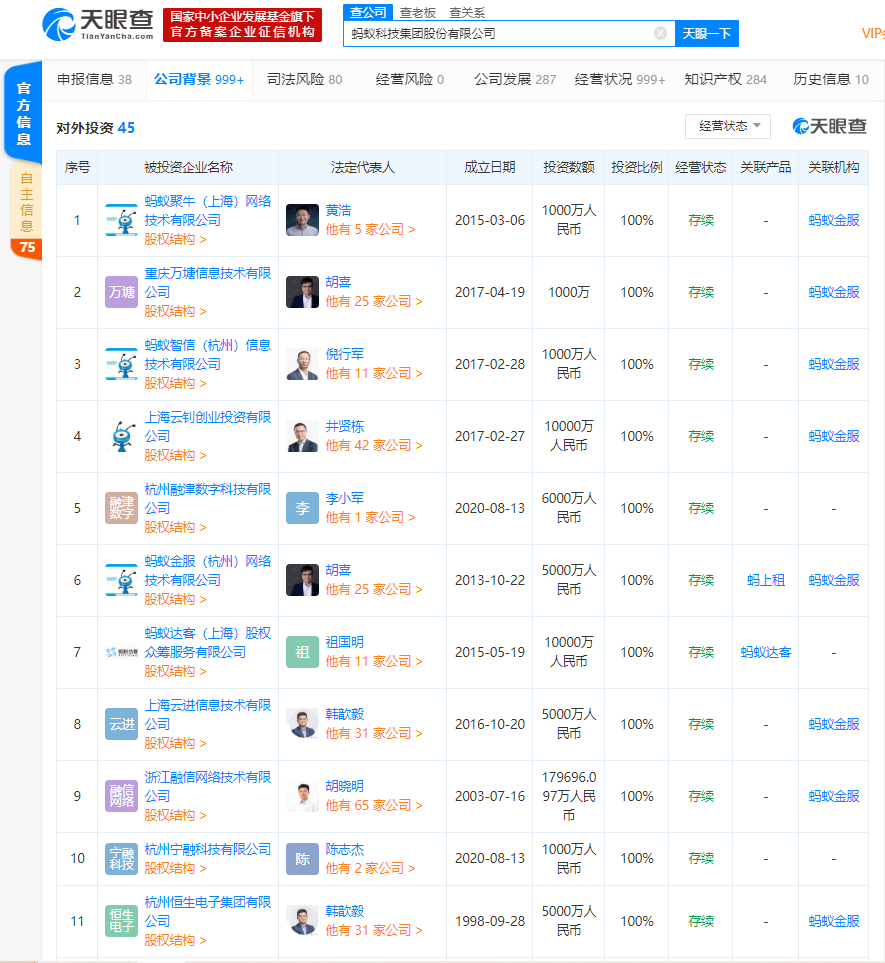The image size is (885, 963).
Task: Open the 知识产权 tab
Action: (725, 79)
